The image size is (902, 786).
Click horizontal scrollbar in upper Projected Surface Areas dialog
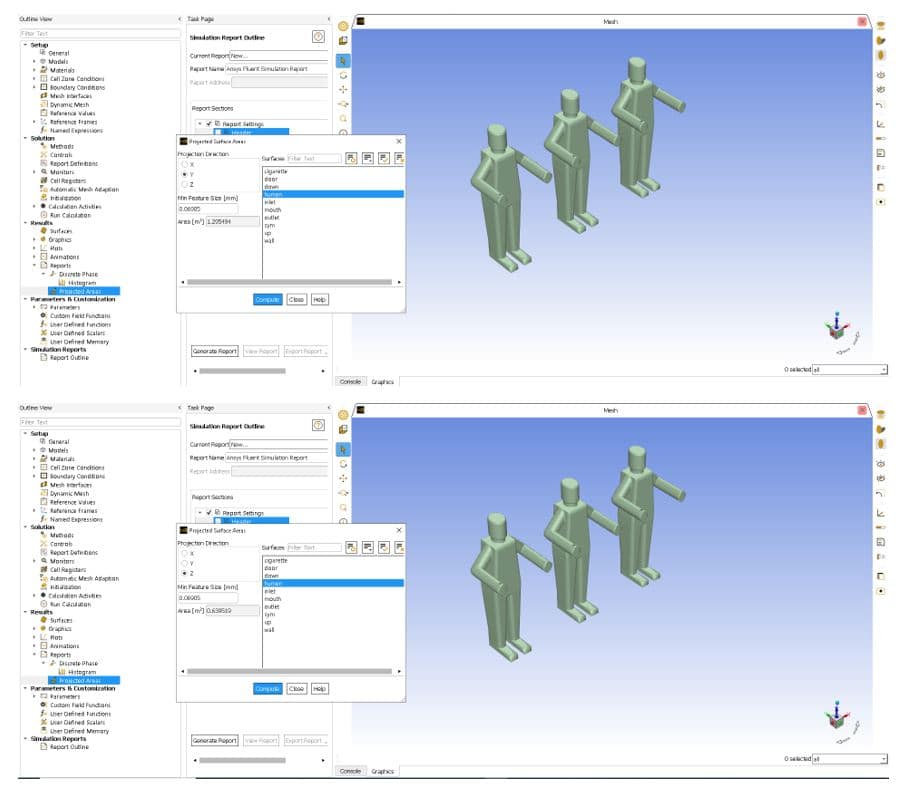tap(290, 282)
